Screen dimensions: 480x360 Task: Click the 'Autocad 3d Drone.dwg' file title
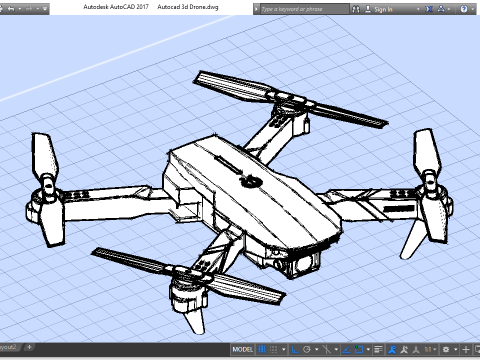click(x=188, y=7)
